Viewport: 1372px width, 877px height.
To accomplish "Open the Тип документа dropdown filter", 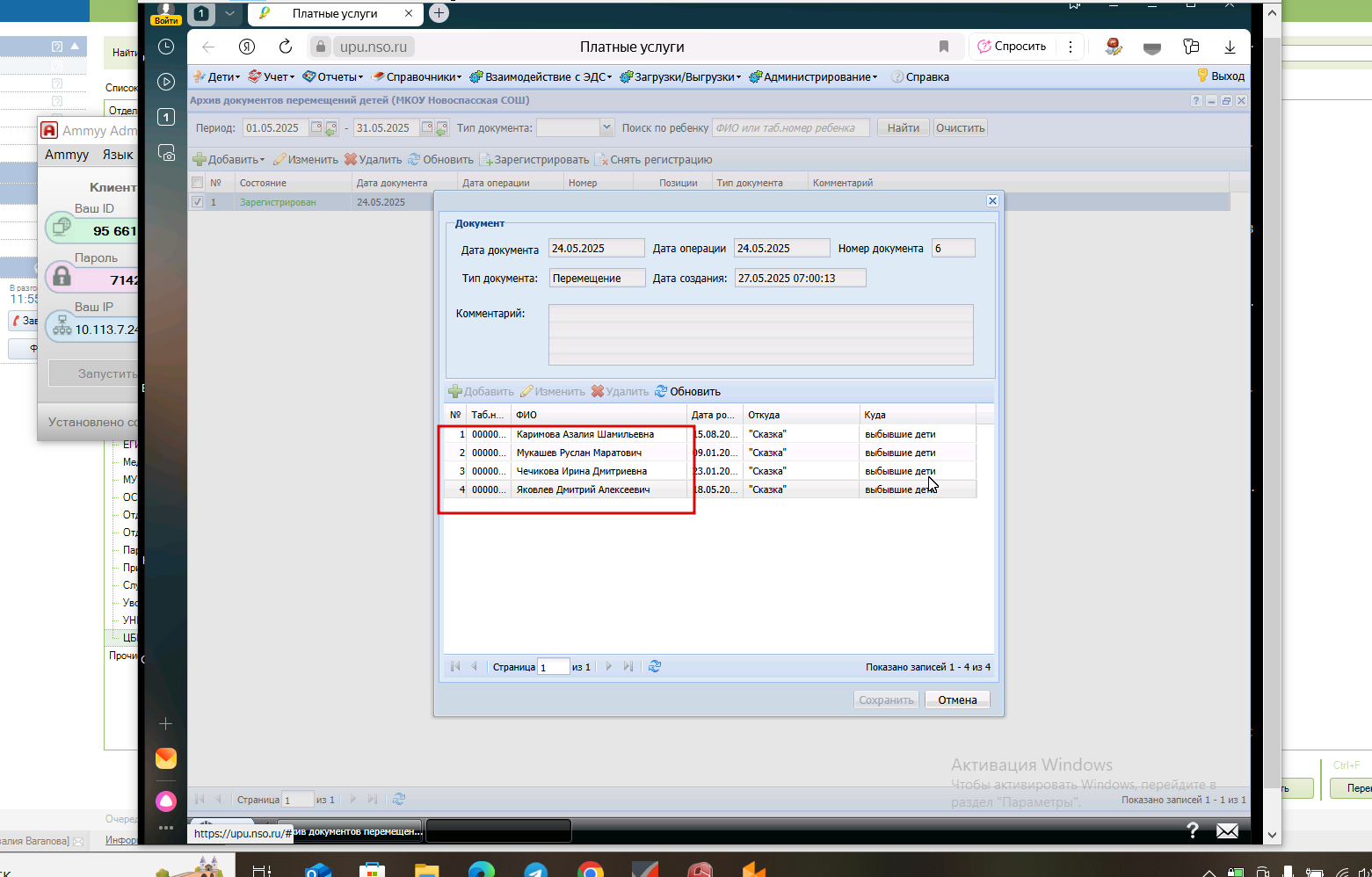I will [606, 127].
